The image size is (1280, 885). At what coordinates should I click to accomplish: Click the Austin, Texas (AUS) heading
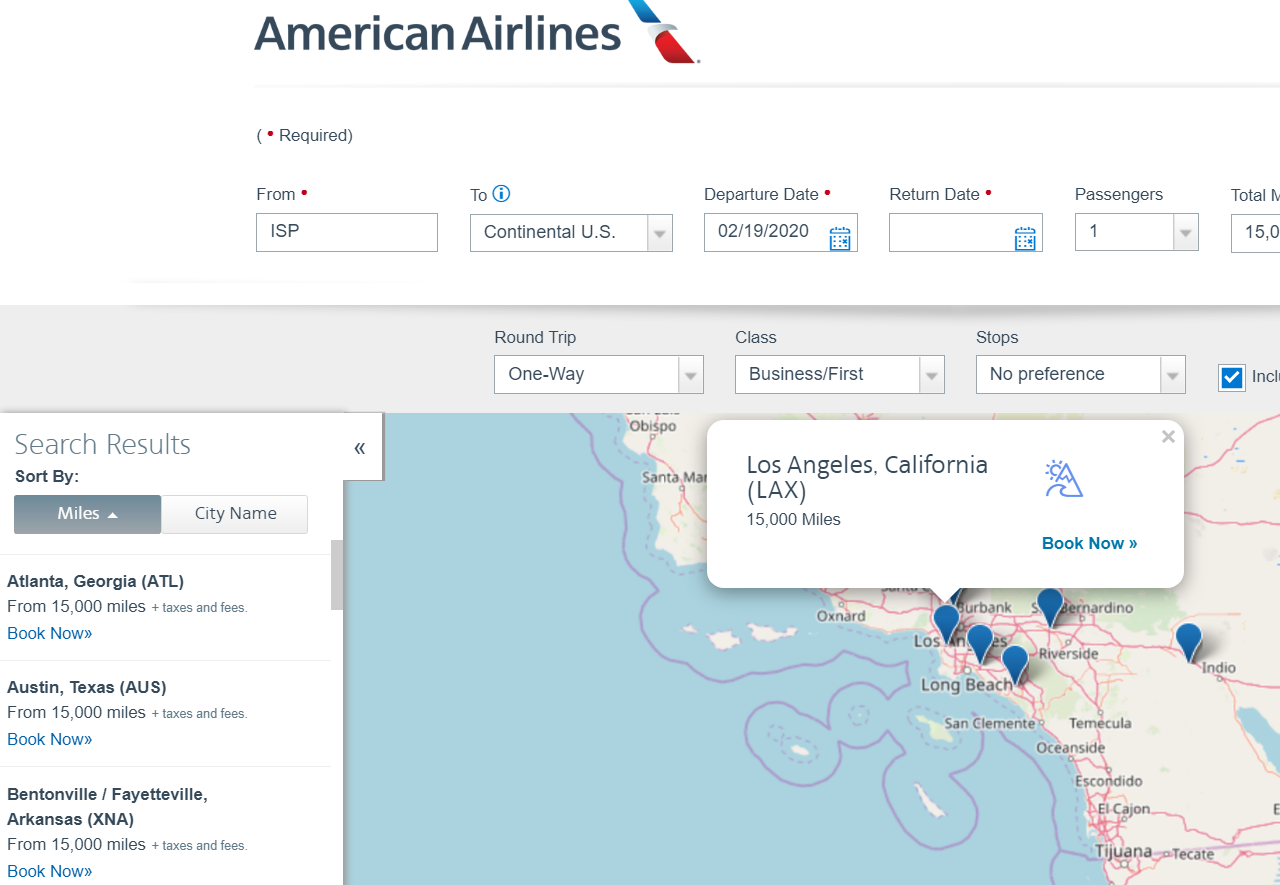coord(87,687)
